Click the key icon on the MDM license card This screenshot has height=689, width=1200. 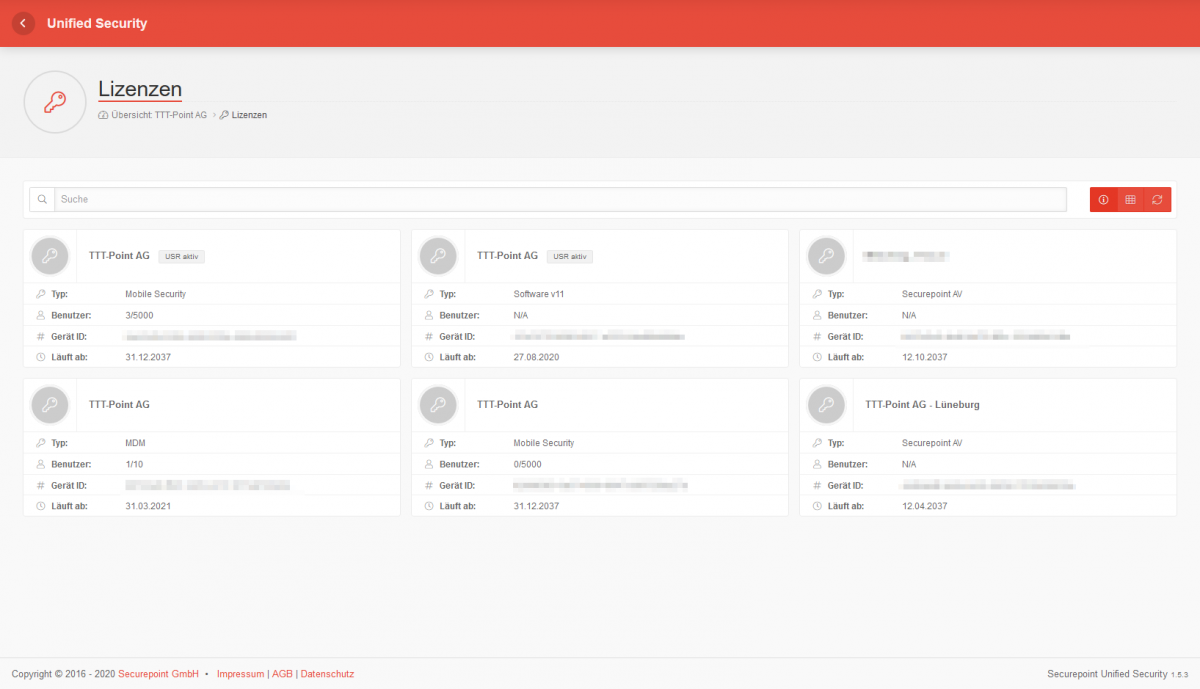click(x=50, y=404)
